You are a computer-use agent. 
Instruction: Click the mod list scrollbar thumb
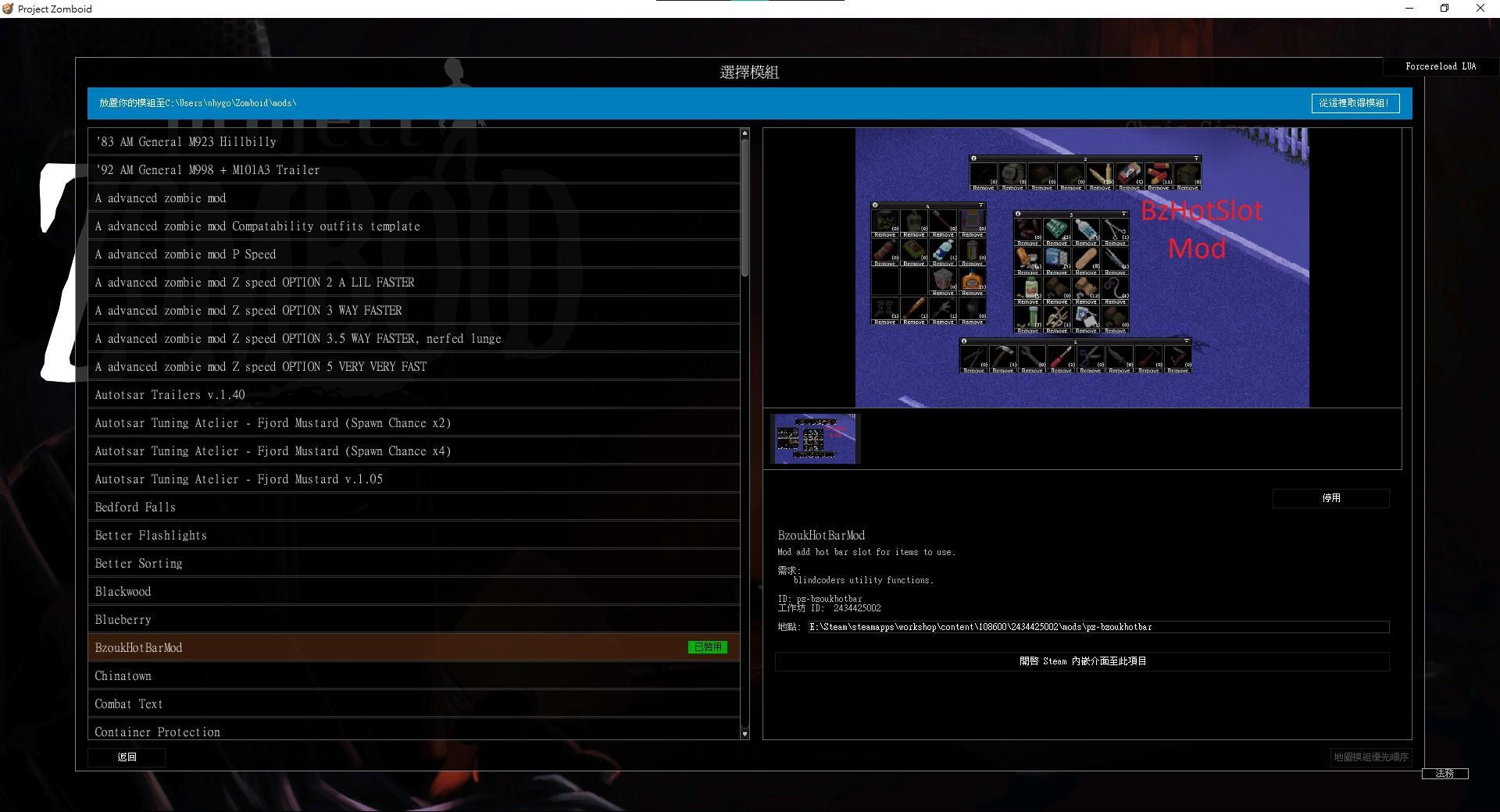pyautogui.click(x=745, y=207)
